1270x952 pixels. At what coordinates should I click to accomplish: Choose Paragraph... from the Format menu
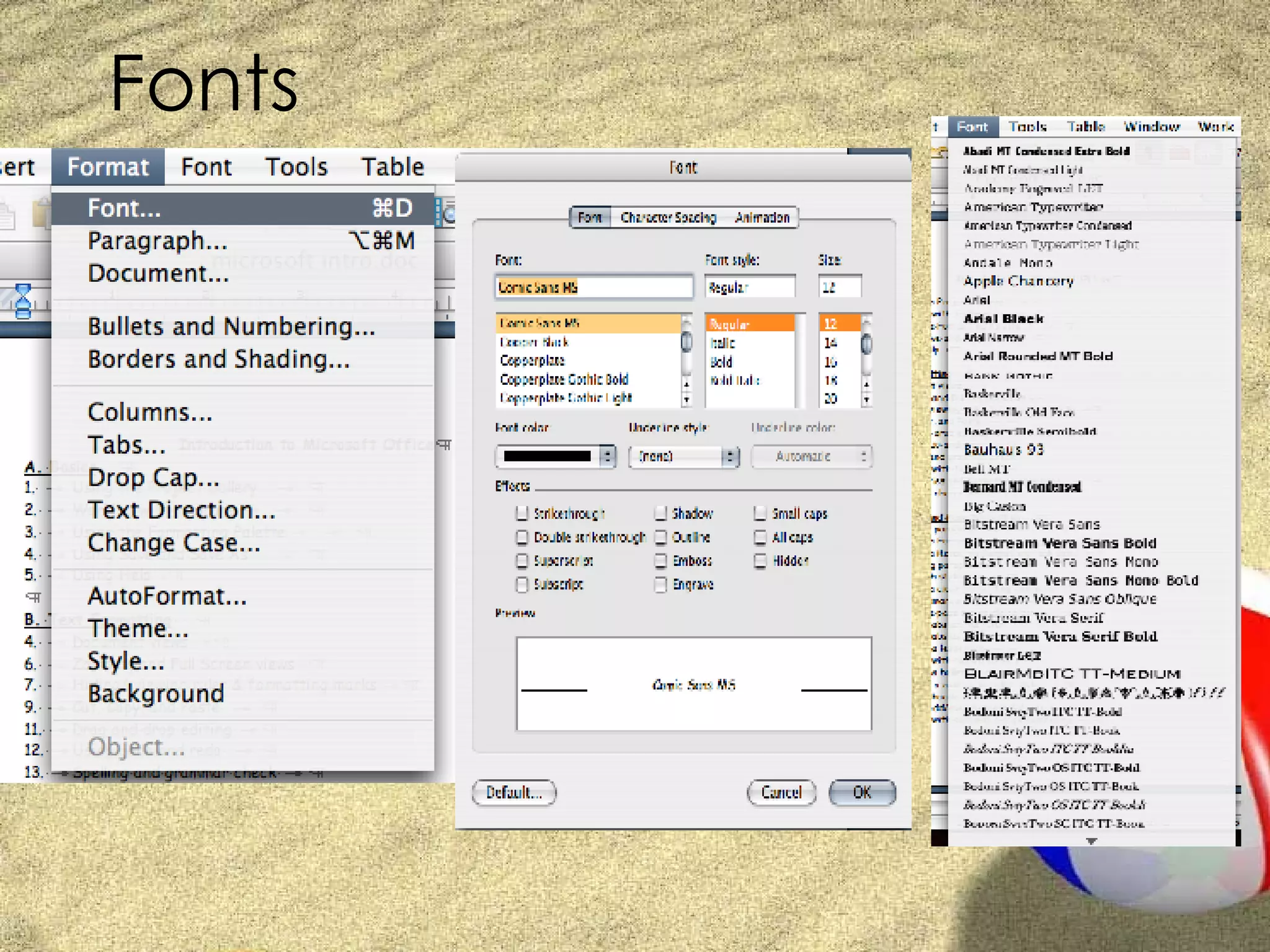(x=243, y=240)
